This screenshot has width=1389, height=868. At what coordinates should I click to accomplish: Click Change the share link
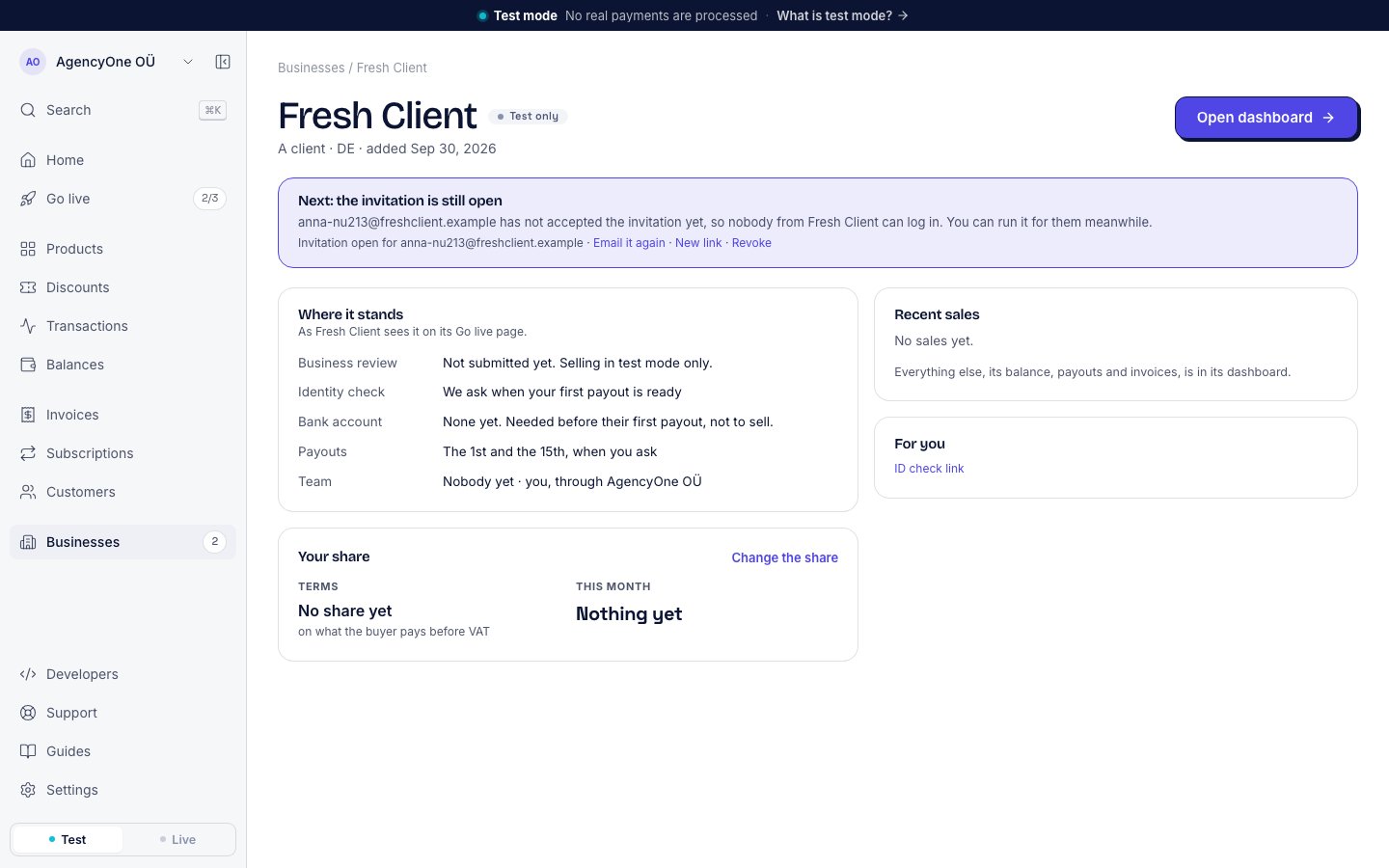[784, 557]
